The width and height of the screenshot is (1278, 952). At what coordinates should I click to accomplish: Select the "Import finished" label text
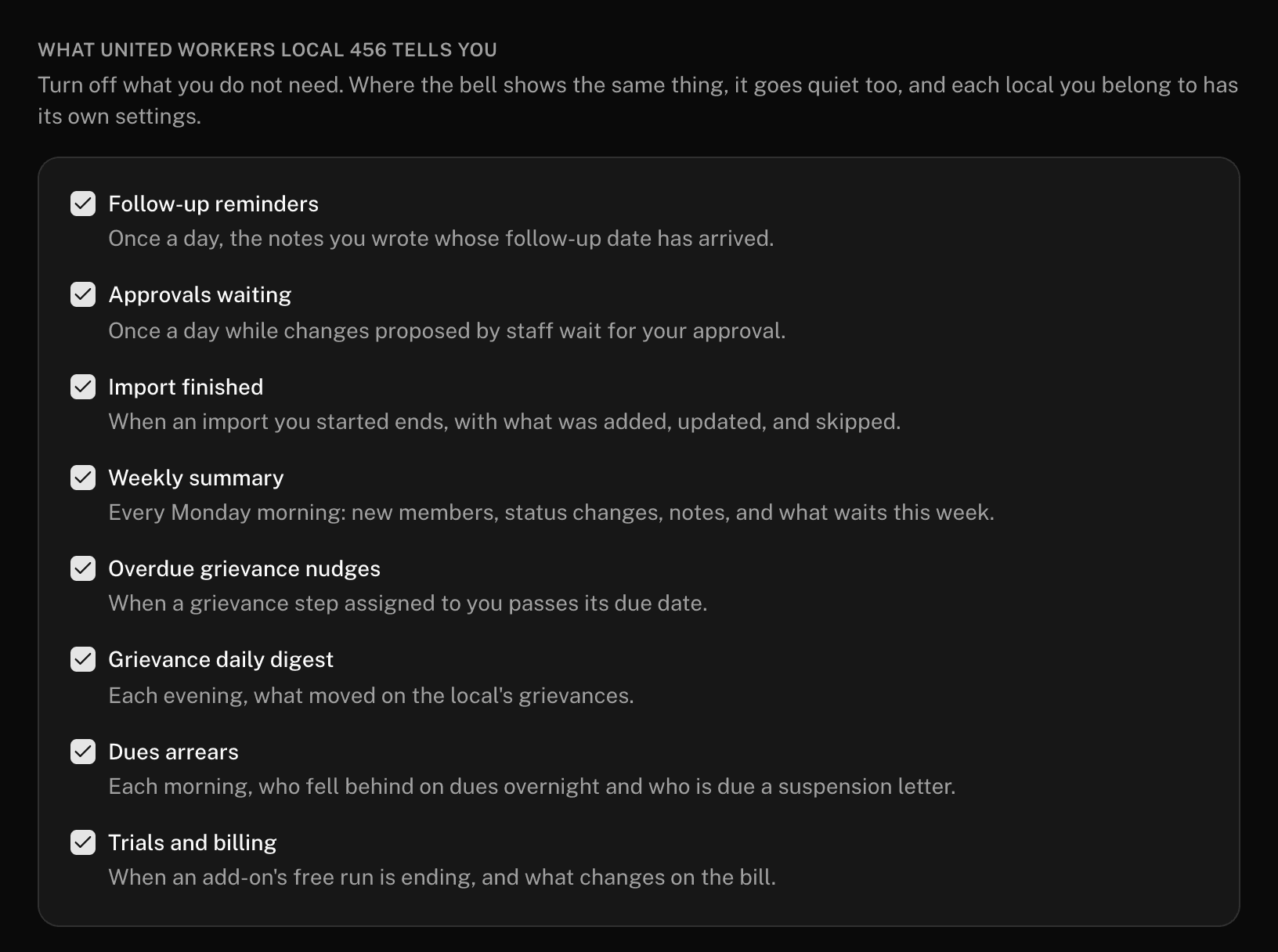pos(186,387)
